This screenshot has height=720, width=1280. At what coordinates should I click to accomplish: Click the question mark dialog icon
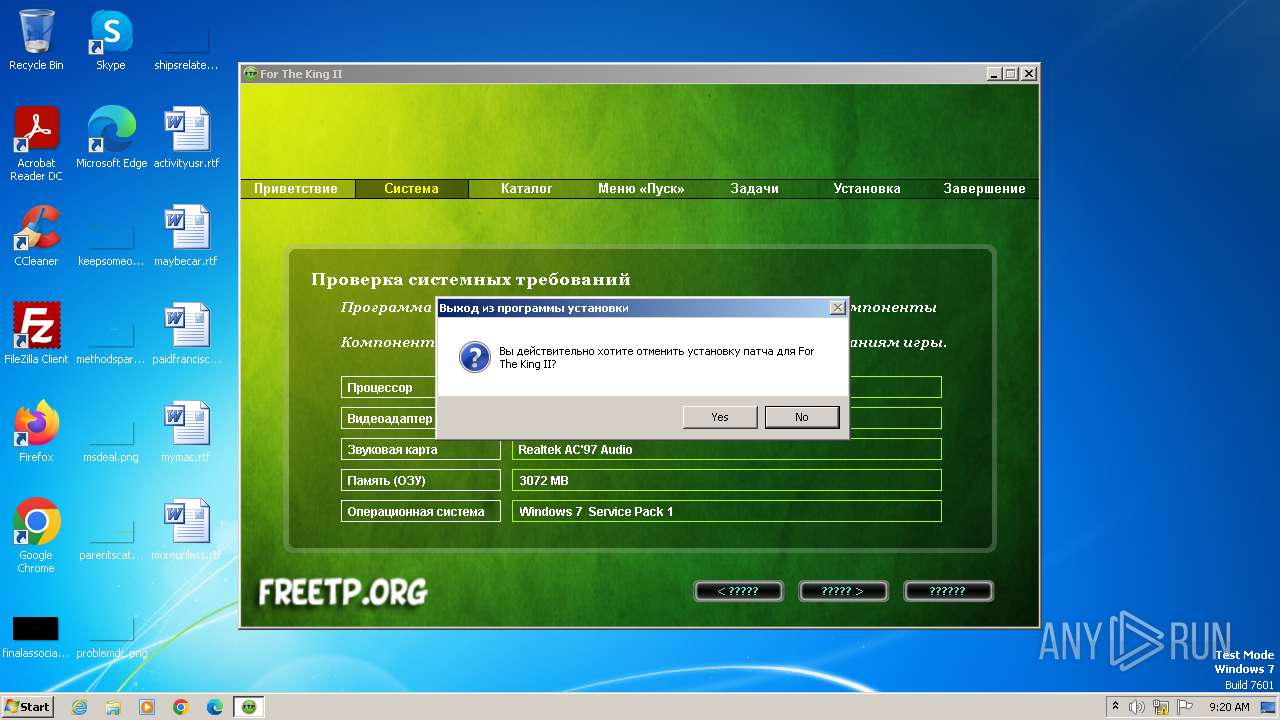point(474,357)
